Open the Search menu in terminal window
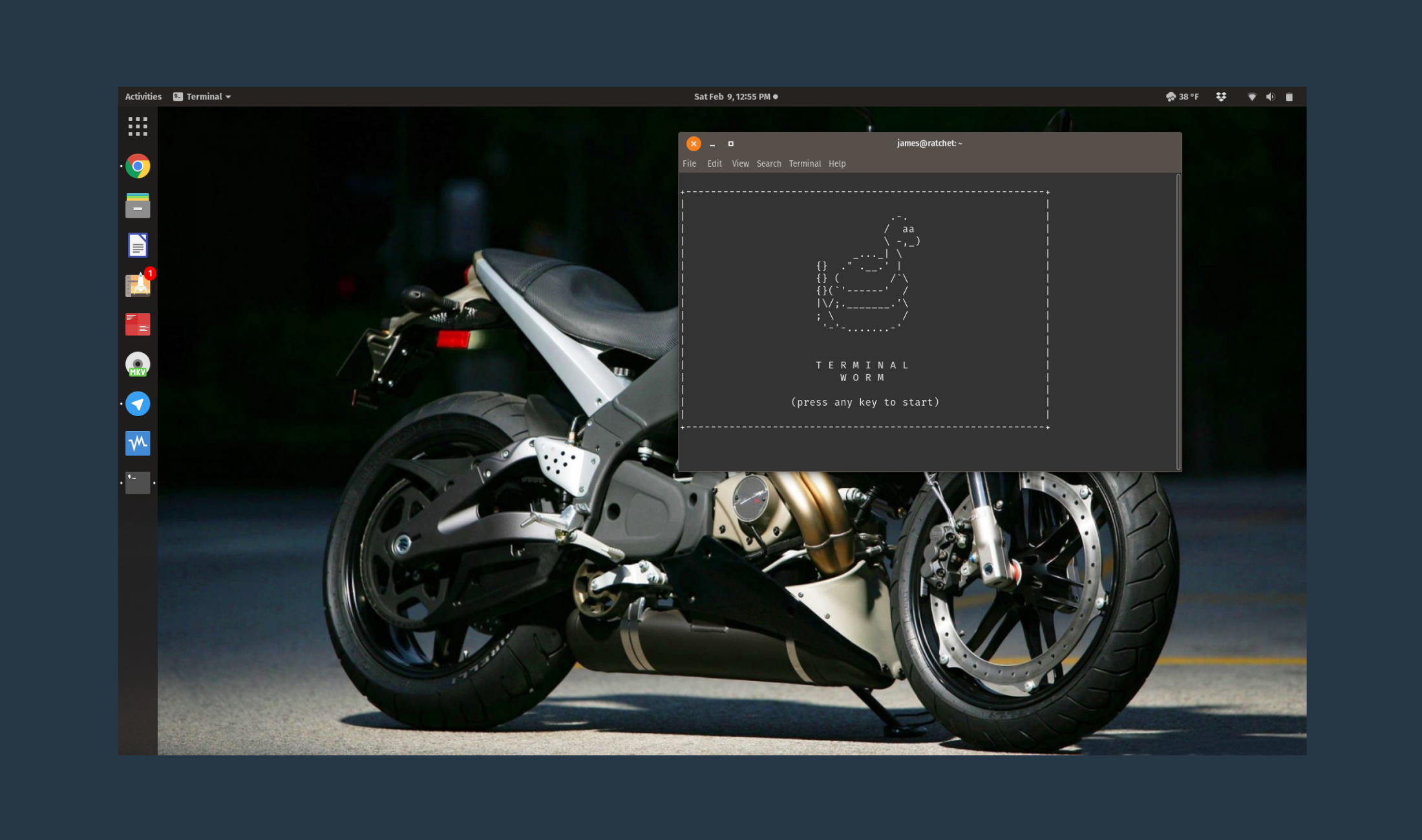 pyautogui.click(x=769, y=163)
